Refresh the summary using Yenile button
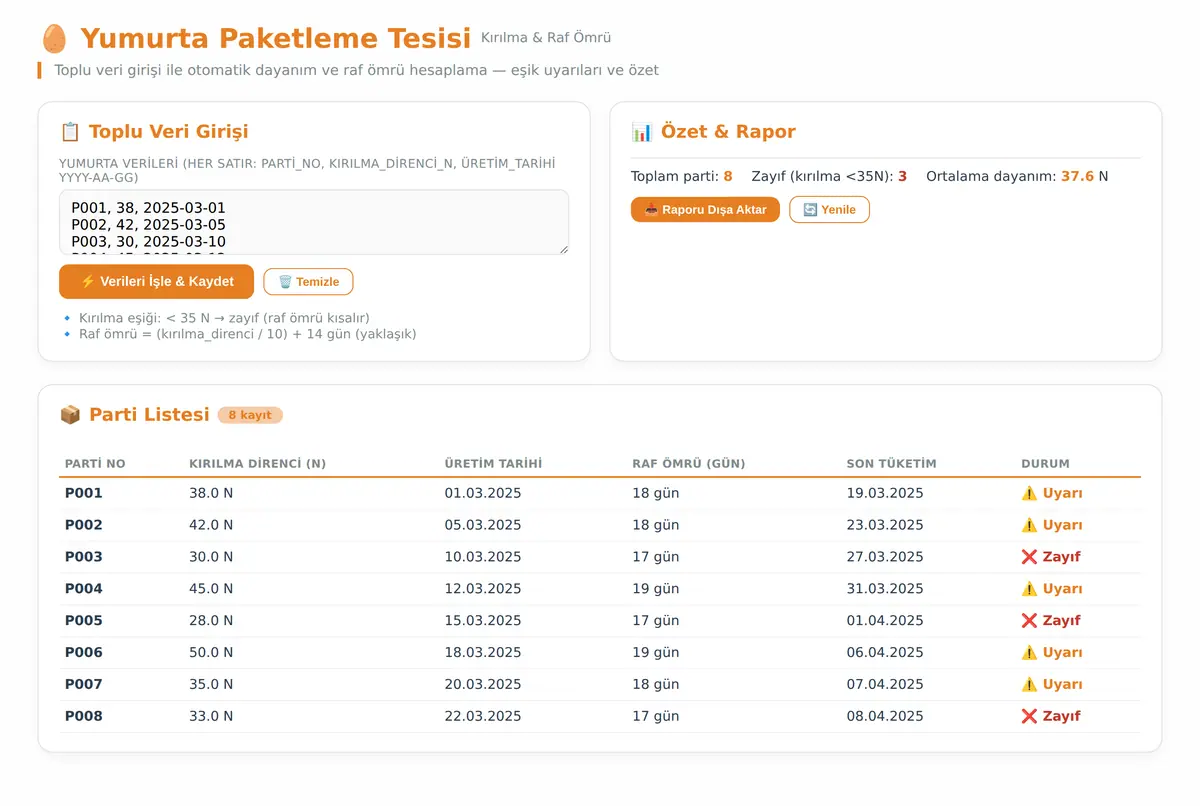This screenshot has height=806, width=1200. pyautogui.click(x=829, y=210)
